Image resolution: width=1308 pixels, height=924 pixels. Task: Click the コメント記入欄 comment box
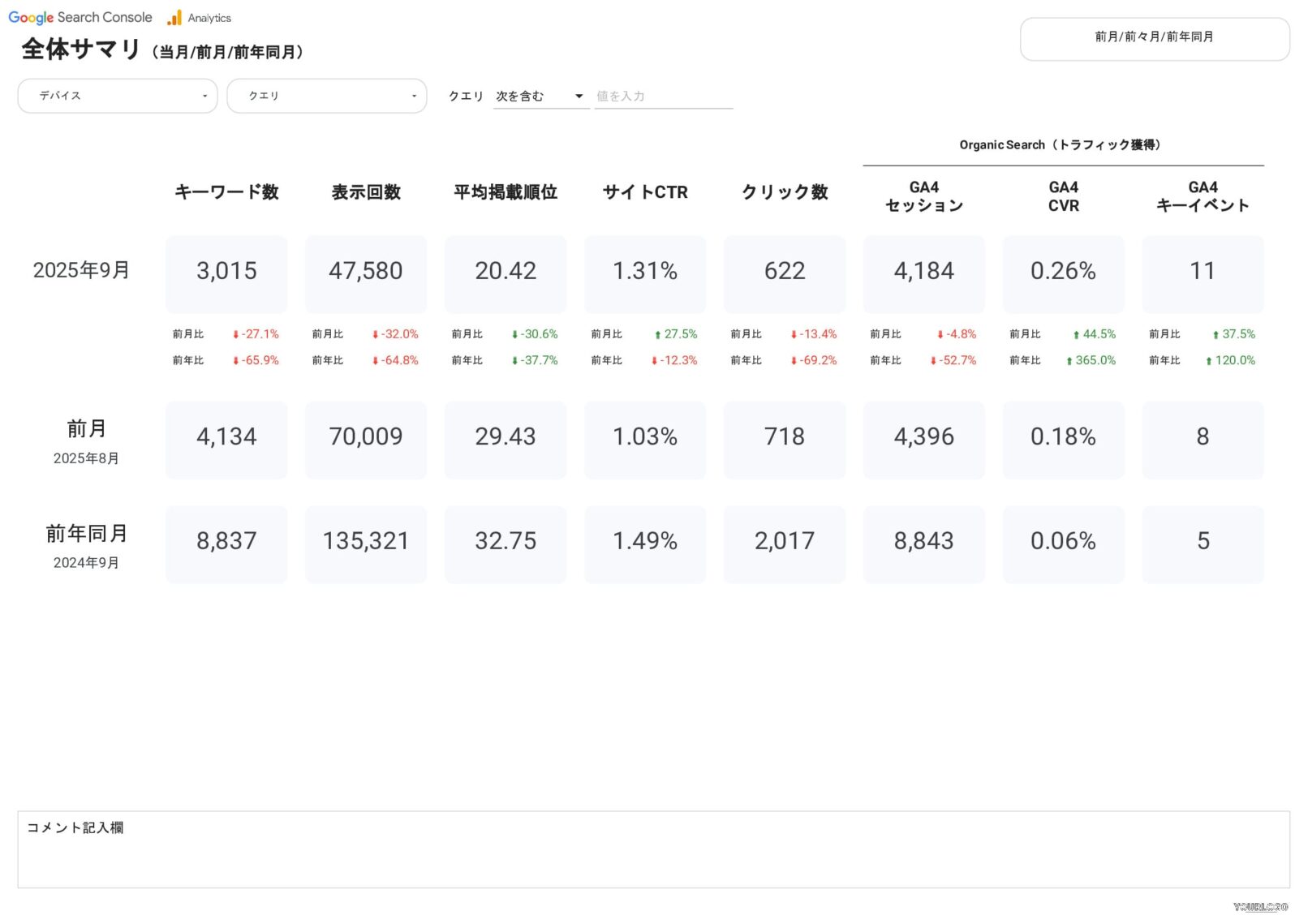pyautogui.click(x=653, y=849)
